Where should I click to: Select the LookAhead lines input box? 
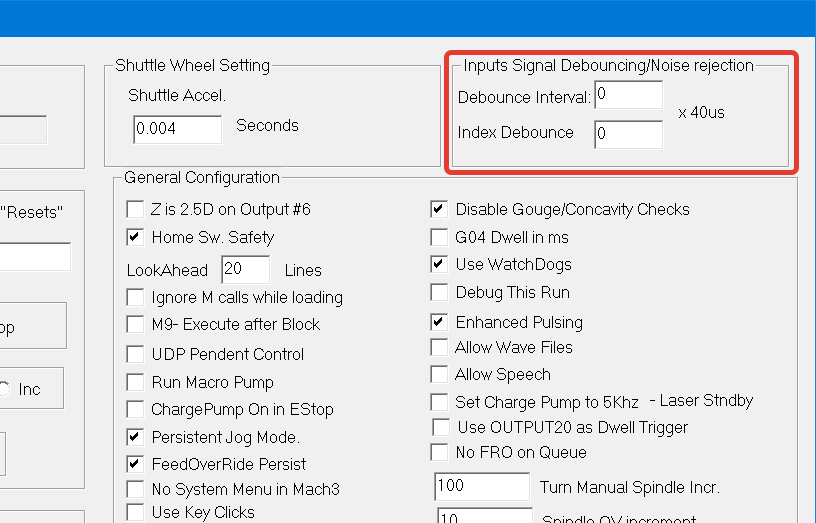coord(245,270)
